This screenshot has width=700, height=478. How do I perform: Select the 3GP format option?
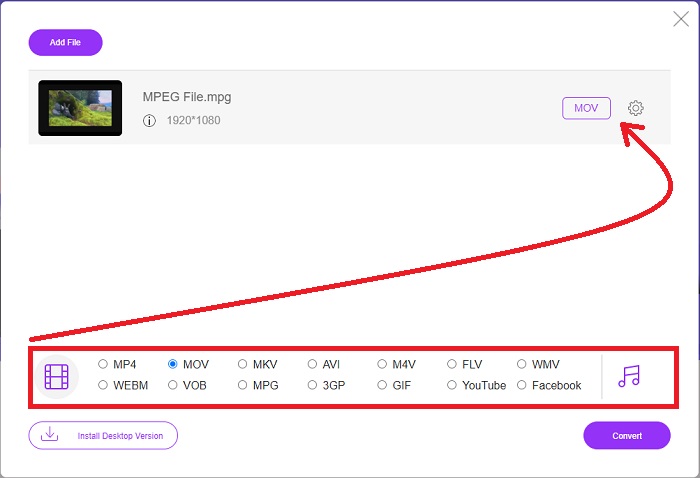tap(312, 385)
